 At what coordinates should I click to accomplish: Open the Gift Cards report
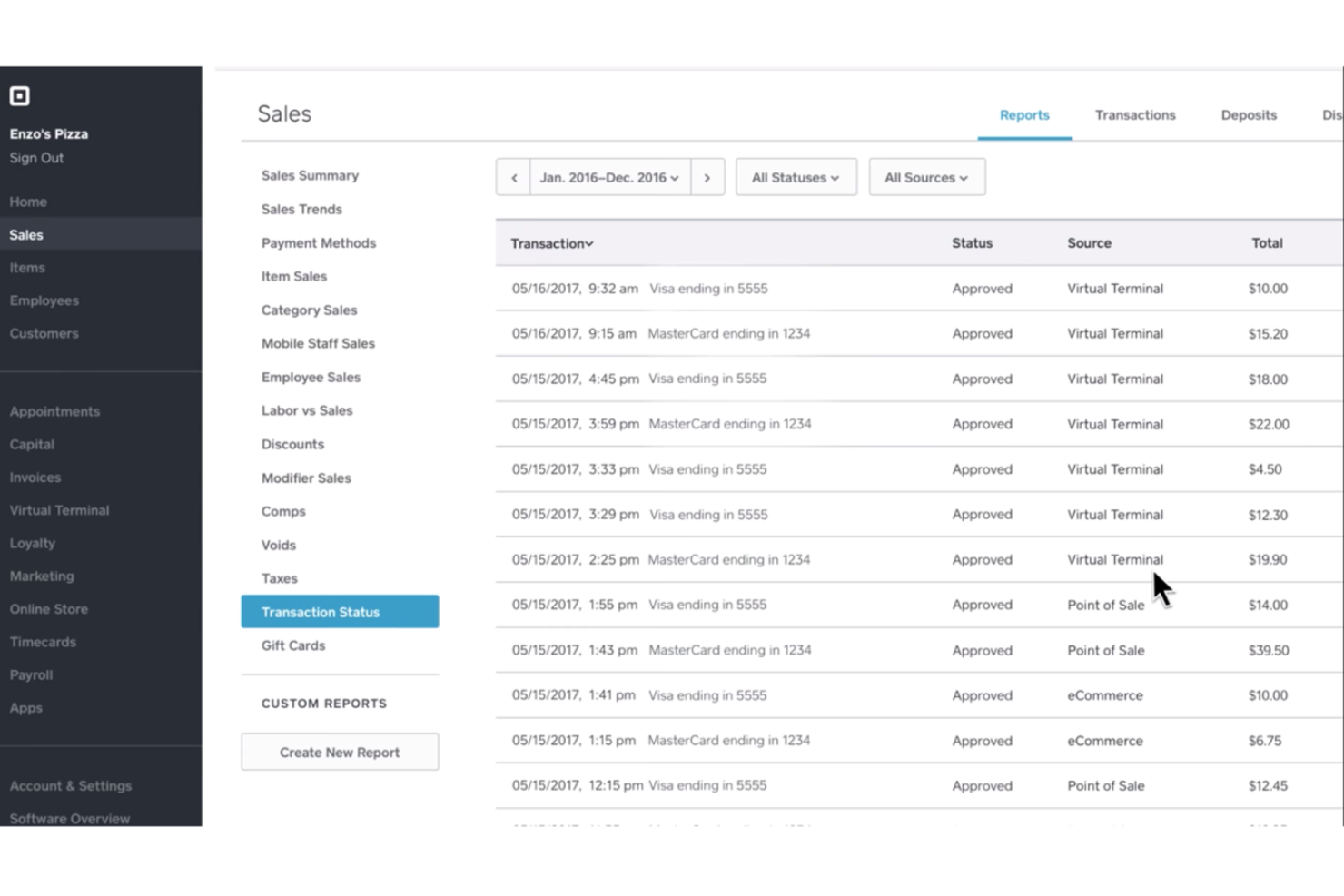click(x=293, y=645)
